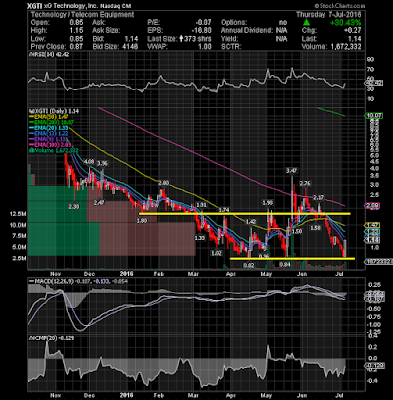
Task: Click the 90 RSI axis label
Action: coord(370,59)
